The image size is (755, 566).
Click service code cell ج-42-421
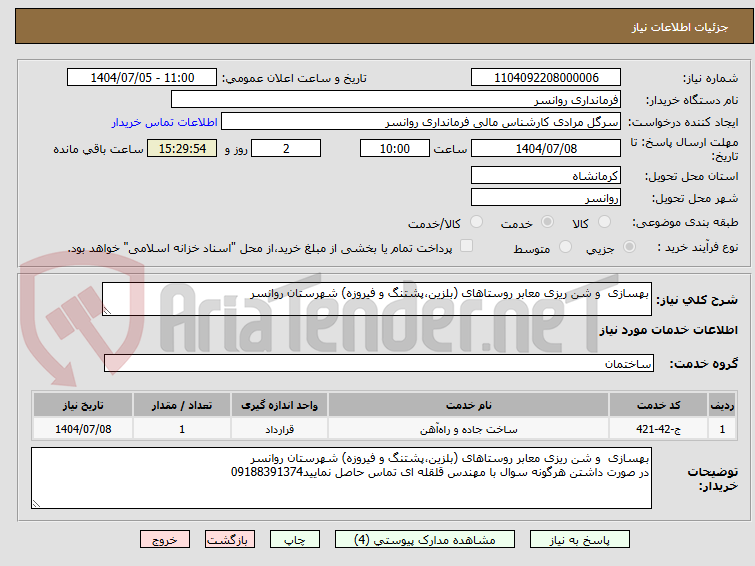tap(658, 429)
